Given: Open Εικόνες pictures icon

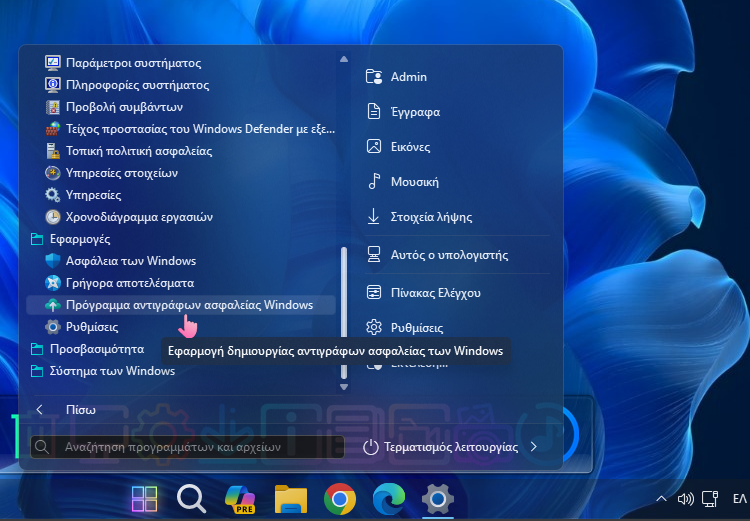Looking at the screenshot, I should [374, 146].
